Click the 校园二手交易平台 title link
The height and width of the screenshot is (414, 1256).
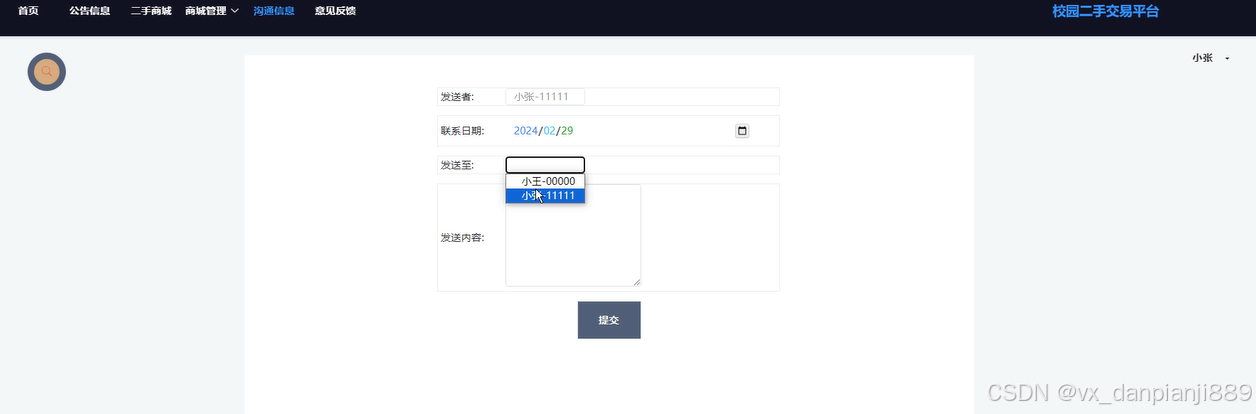click(x=1105, y=11)
